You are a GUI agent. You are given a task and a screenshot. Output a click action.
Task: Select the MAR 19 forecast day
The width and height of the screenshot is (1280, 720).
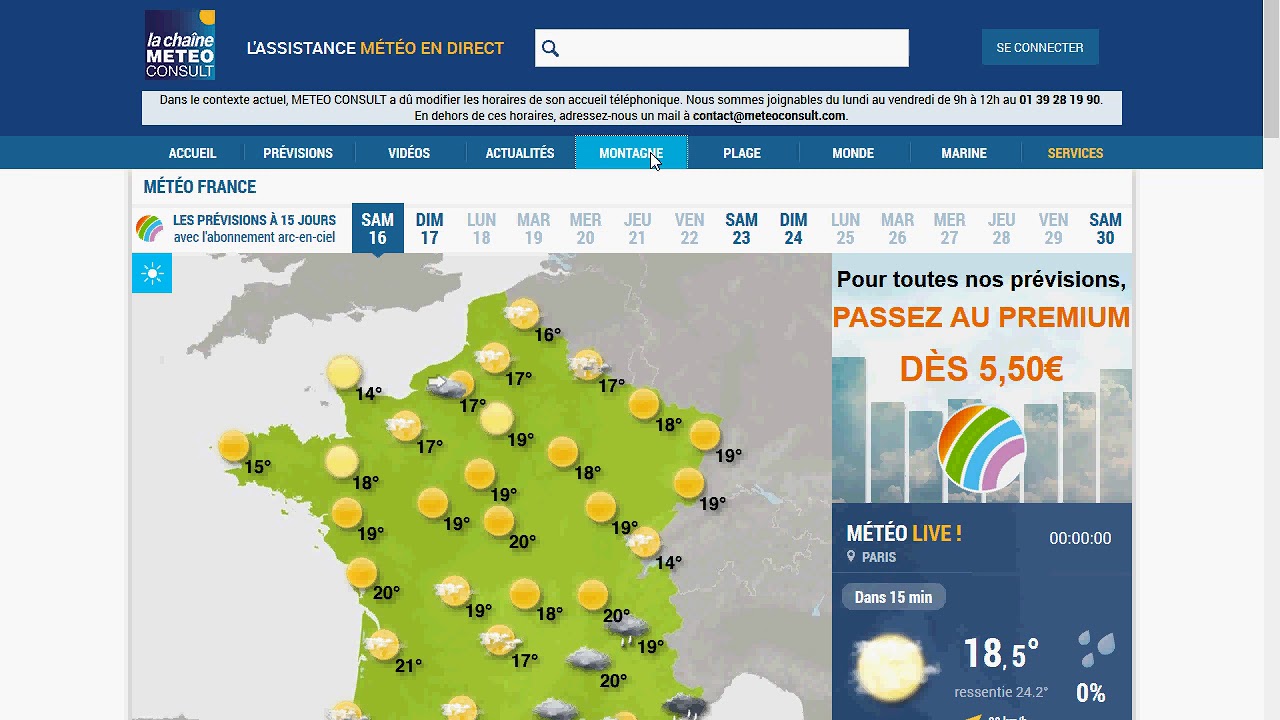click(534, 228)
